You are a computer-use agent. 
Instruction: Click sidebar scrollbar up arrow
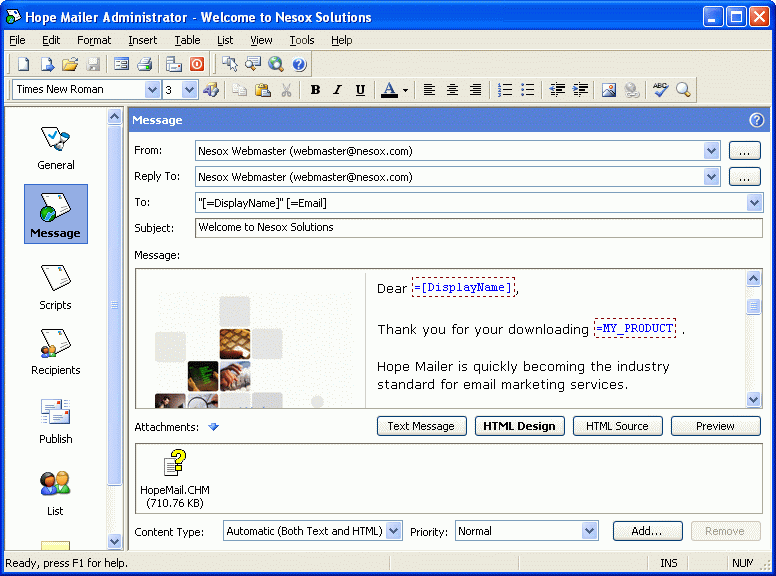coord(114,117)
